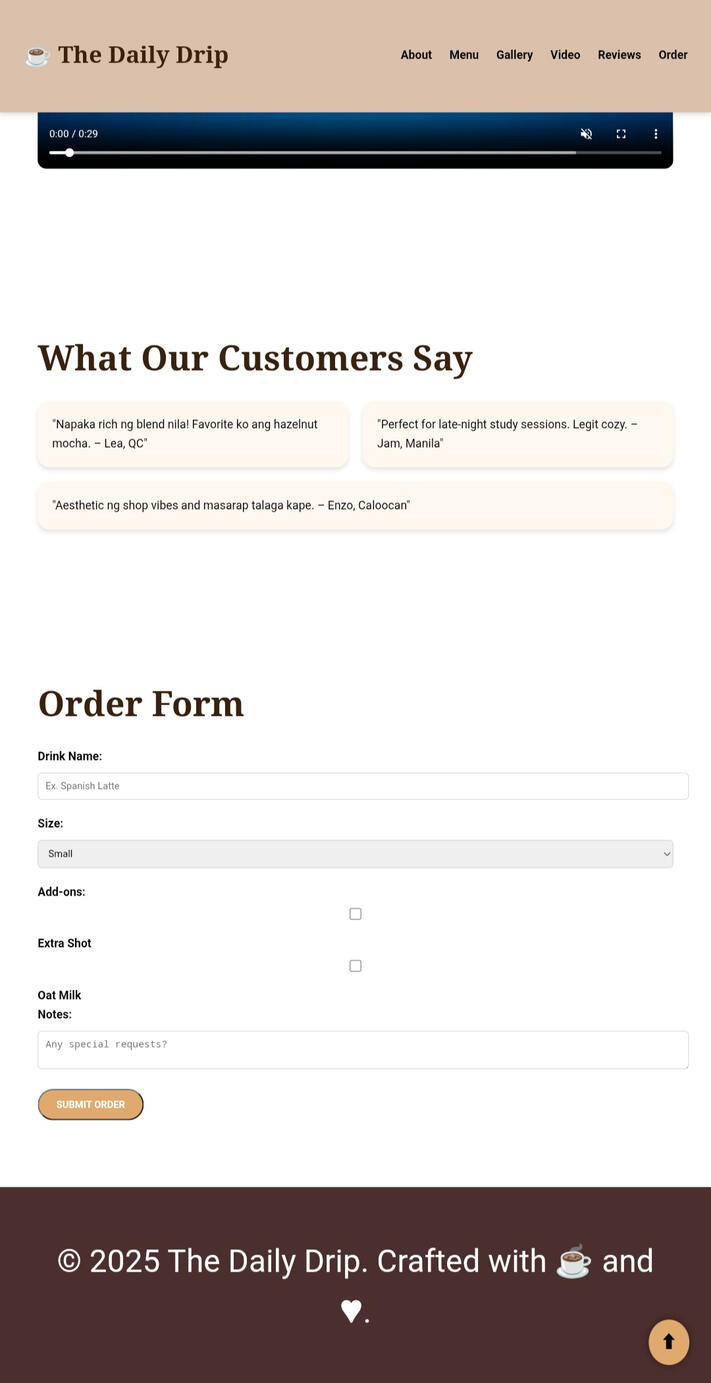The height and width of the screenshot is (1383, 711).
Task: Enter fullscreen mode on the video
Action: point(621,134)
